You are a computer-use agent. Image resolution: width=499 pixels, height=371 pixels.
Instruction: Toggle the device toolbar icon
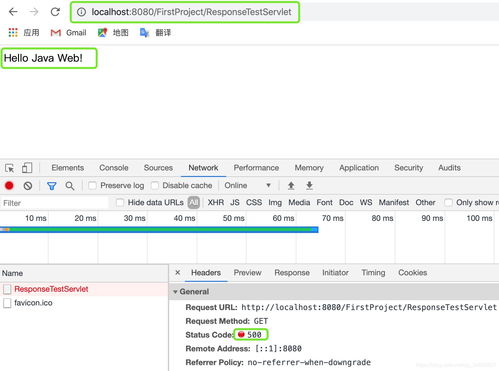point(27,168)
